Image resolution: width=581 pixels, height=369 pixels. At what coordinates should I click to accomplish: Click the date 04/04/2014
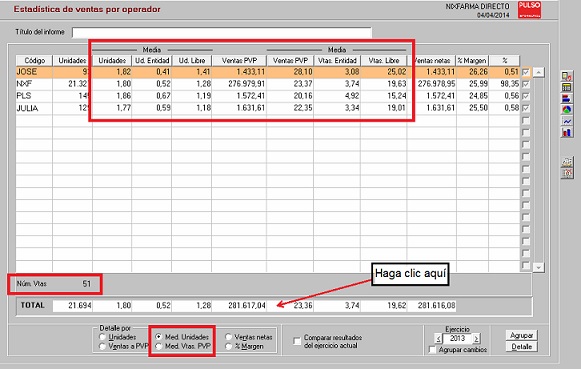[x=493, y=15]
